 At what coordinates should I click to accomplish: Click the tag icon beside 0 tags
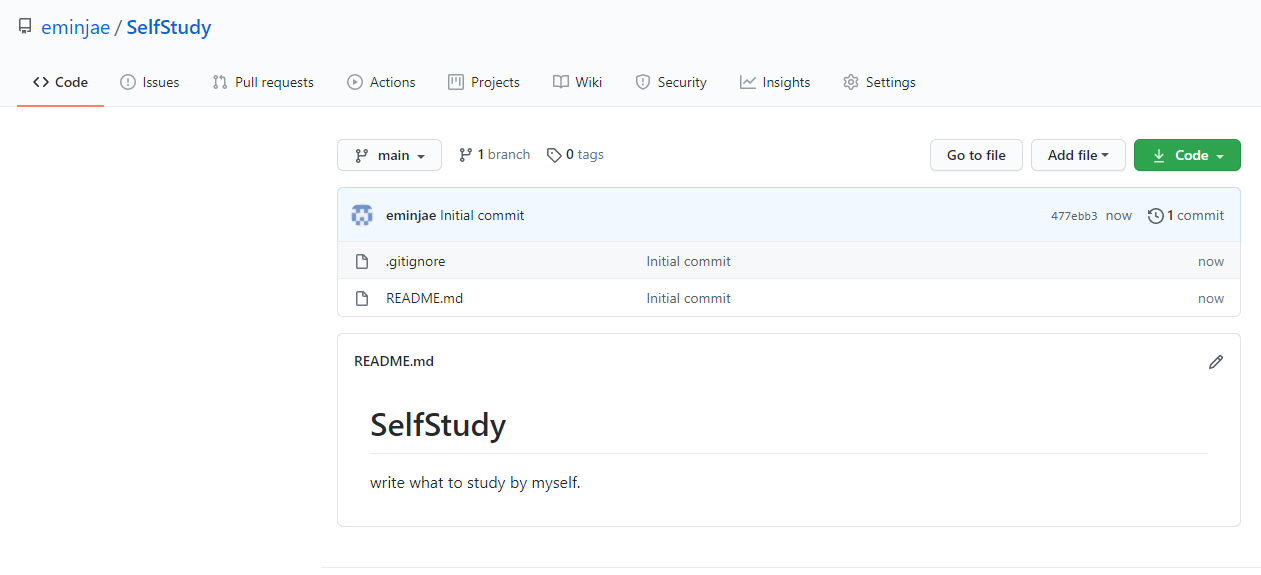554,155
